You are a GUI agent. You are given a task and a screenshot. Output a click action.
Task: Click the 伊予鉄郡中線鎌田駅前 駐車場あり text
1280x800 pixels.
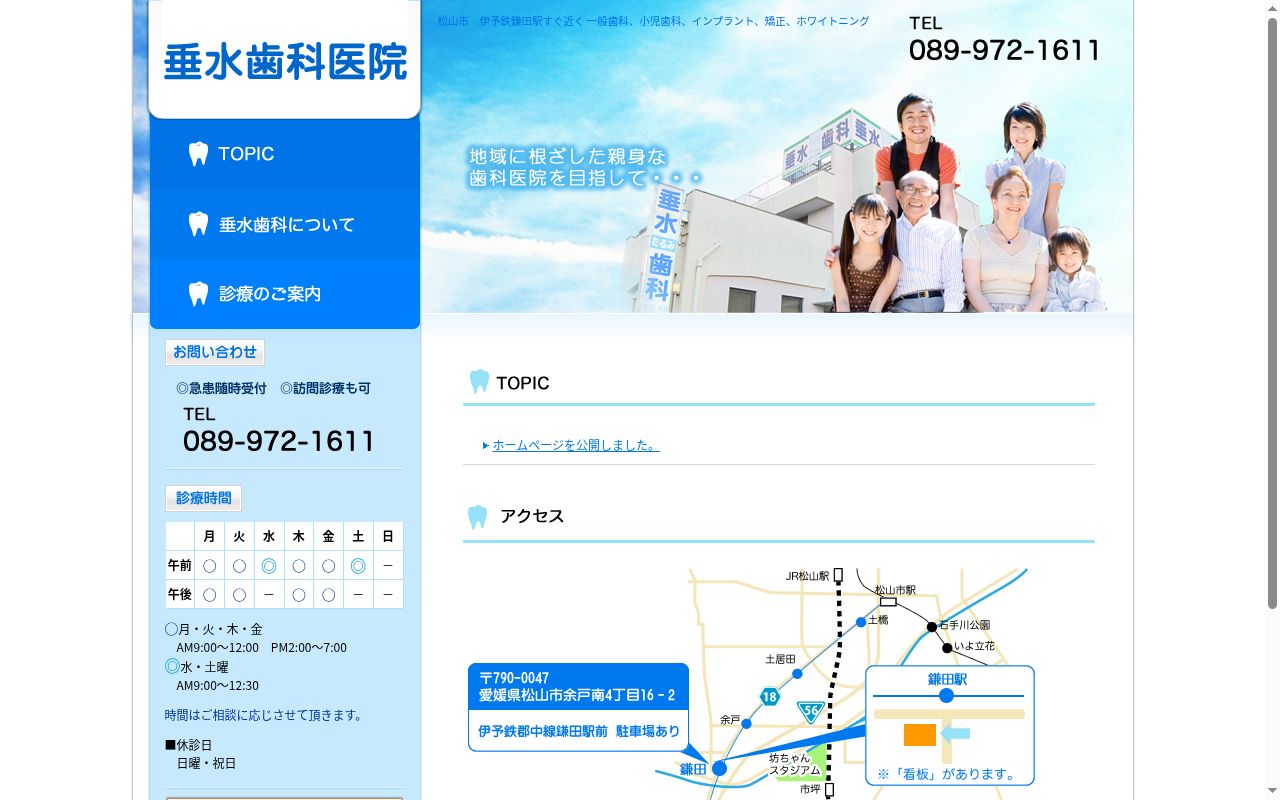coord(579,731)
